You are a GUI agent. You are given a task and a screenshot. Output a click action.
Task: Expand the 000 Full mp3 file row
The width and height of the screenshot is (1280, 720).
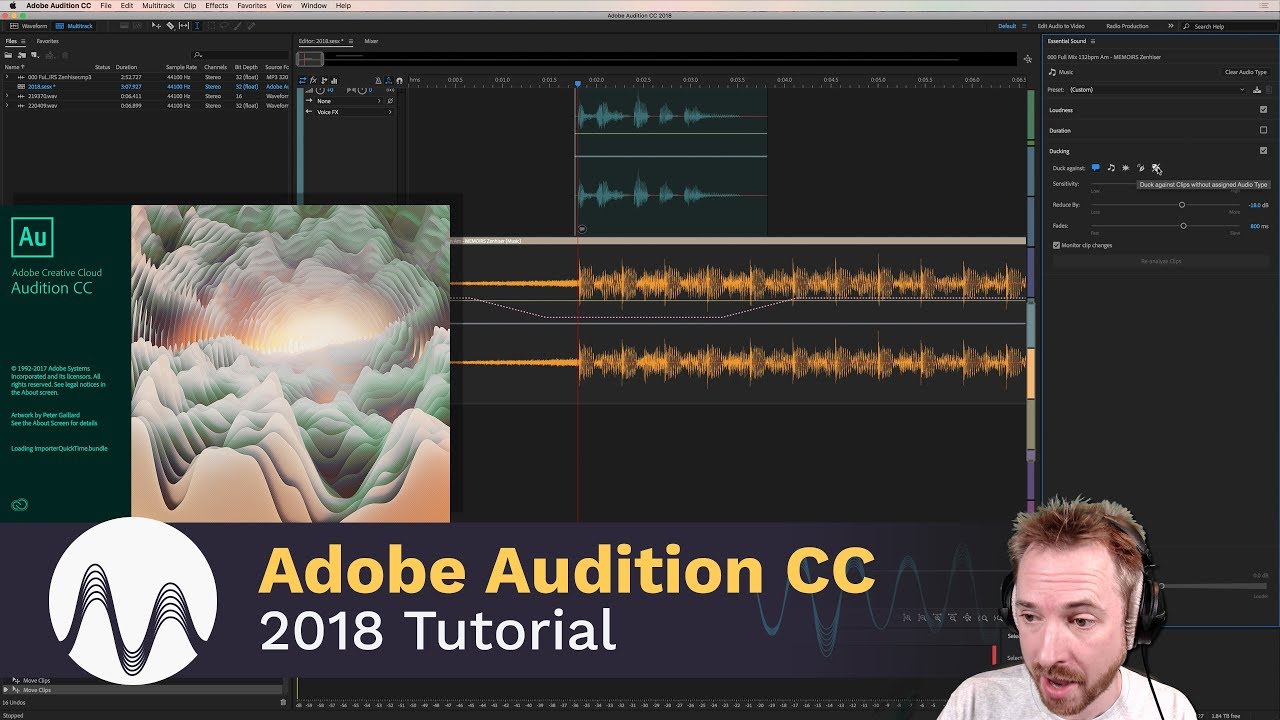click(7, 77)
